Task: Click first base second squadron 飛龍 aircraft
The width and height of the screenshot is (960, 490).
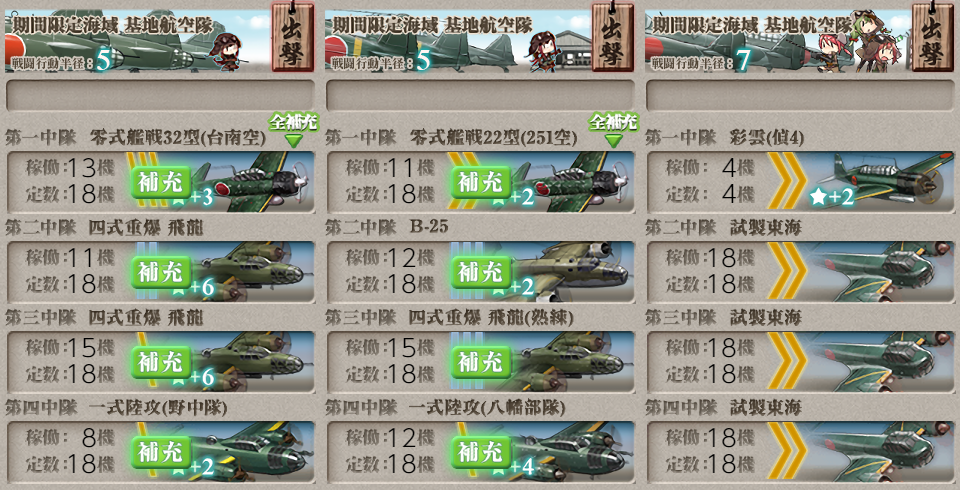Action: pos(250,271)
